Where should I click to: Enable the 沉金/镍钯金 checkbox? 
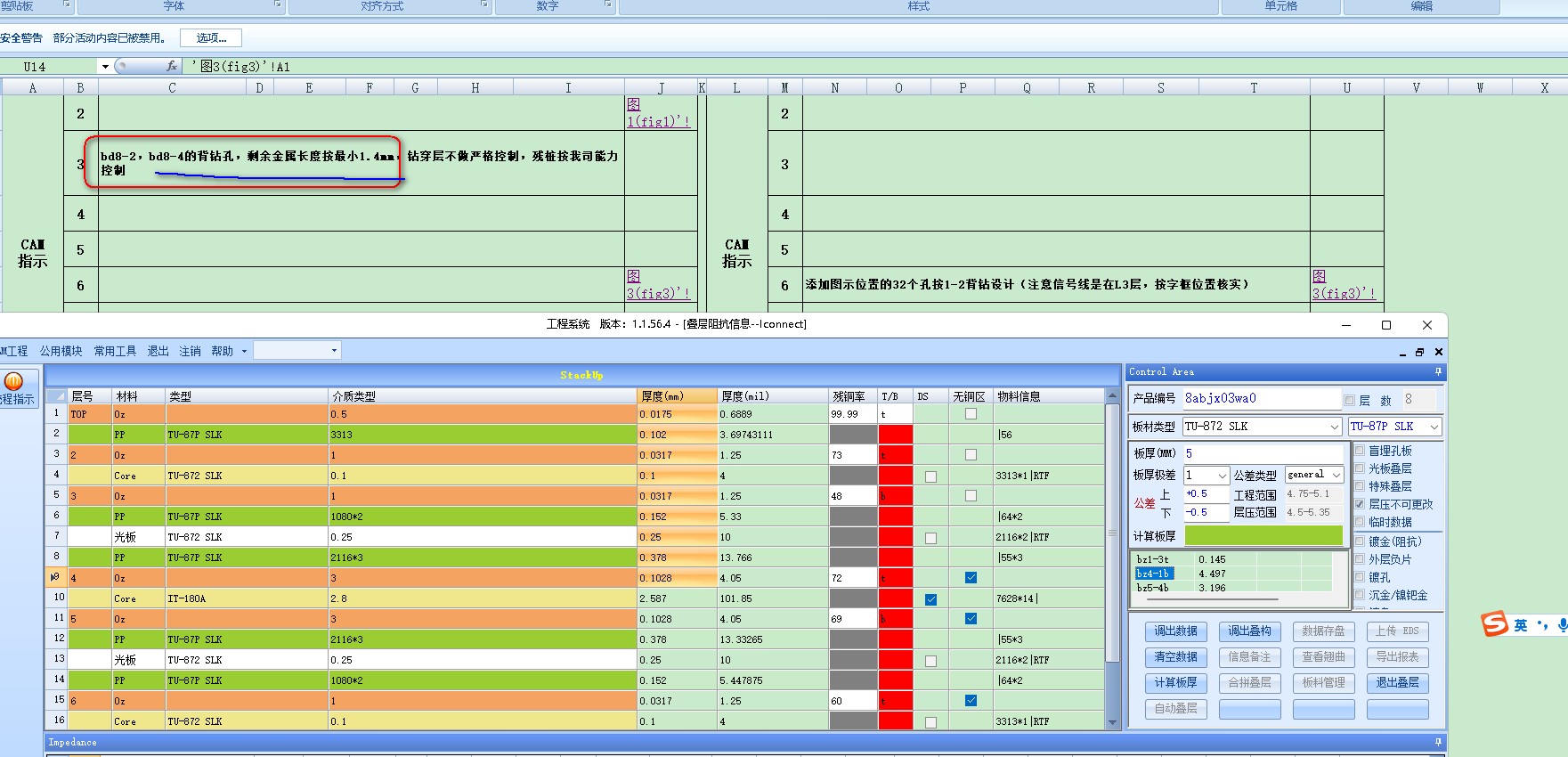(1360, 595)
